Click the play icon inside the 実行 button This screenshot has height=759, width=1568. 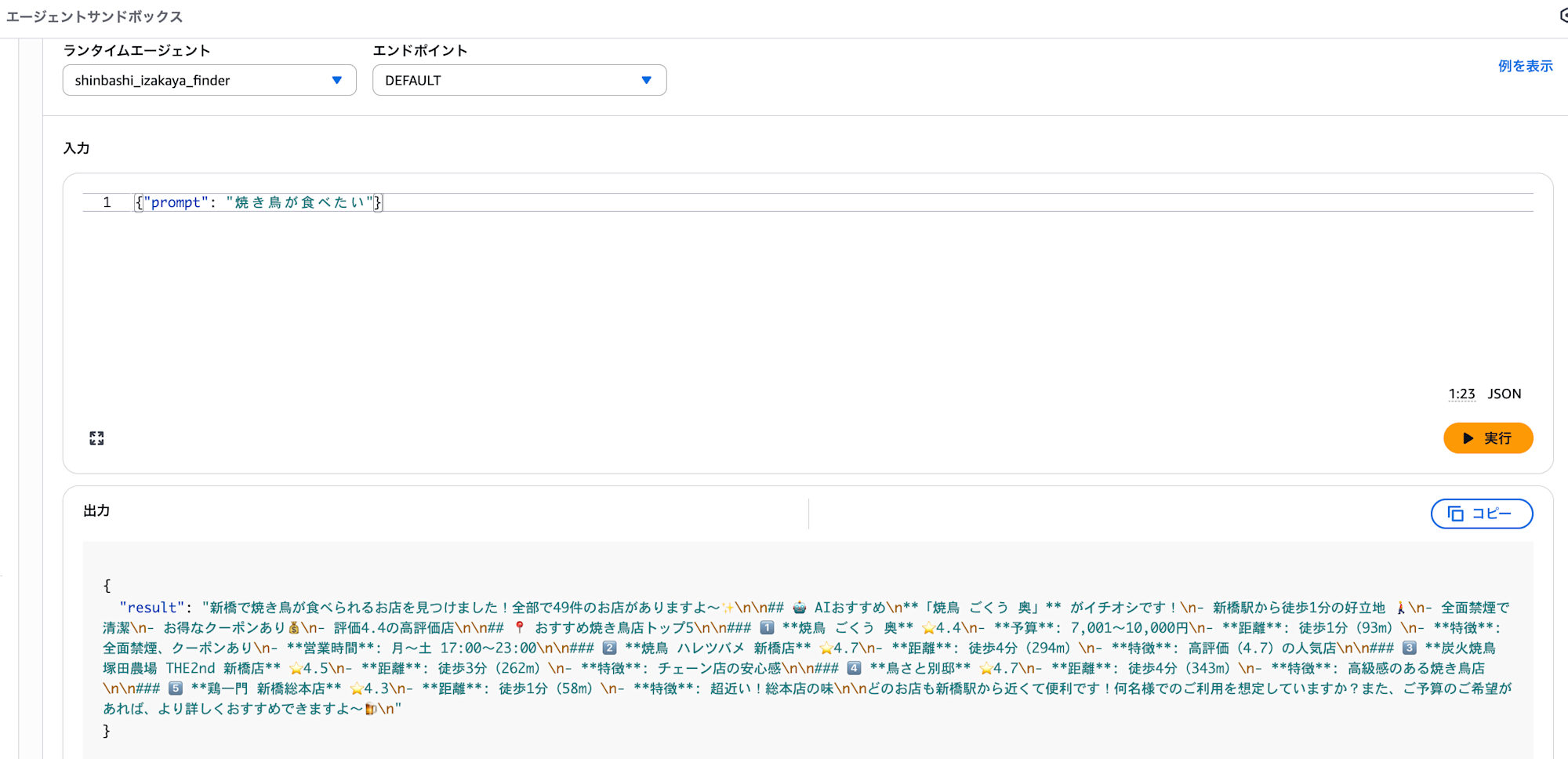pos(1468,438)
